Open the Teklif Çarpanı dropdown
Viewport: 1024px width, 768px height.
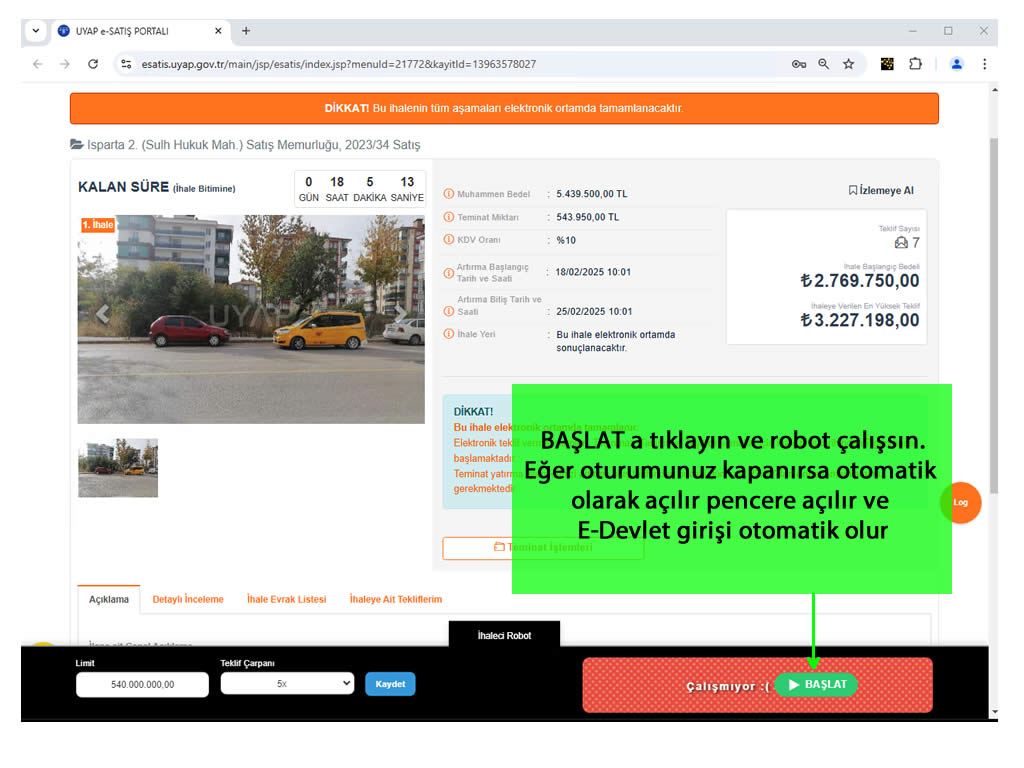pos(287,684)
